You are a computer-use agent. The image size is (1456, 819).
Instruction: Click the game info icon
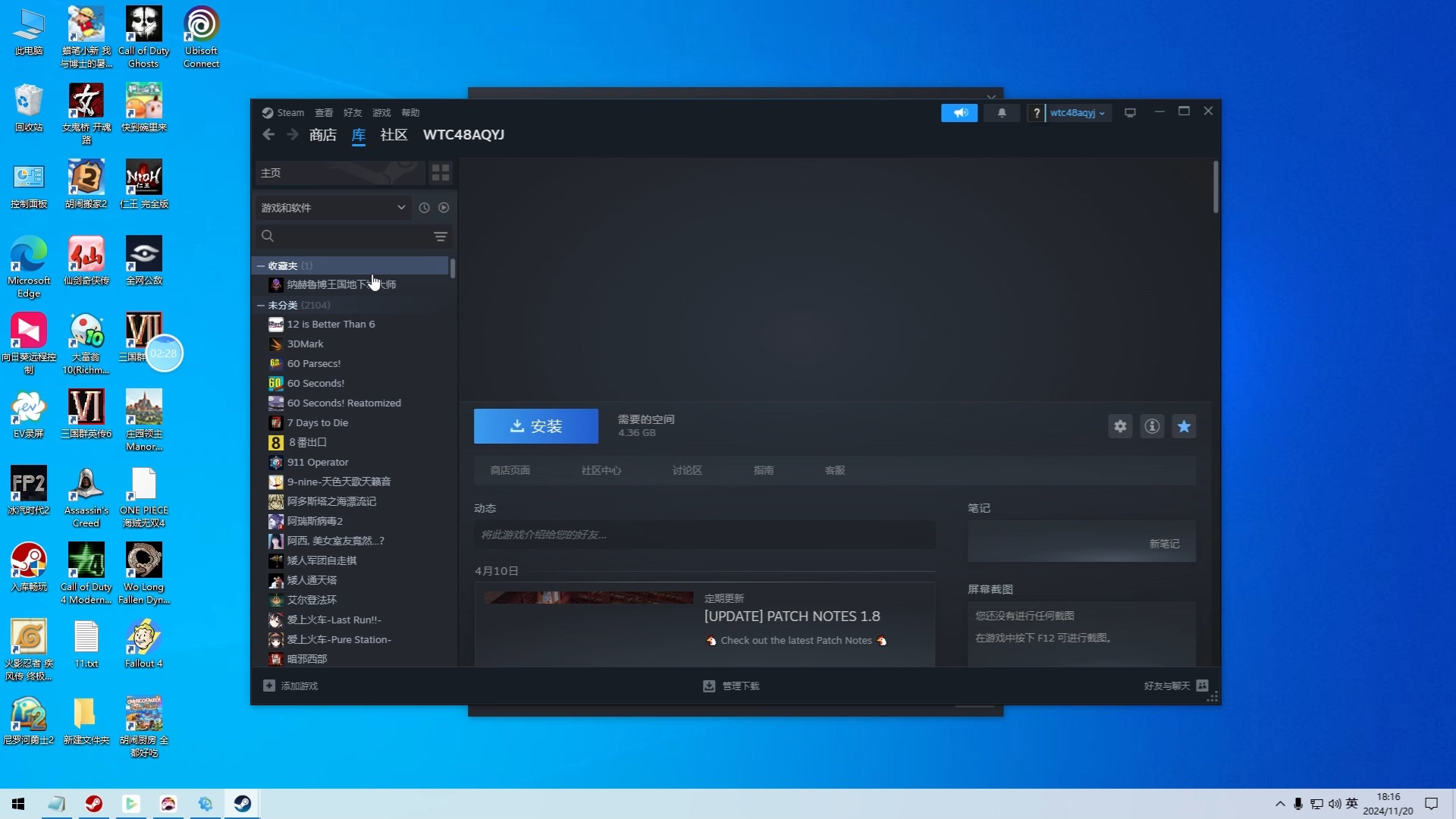[x=1152, y=426]
